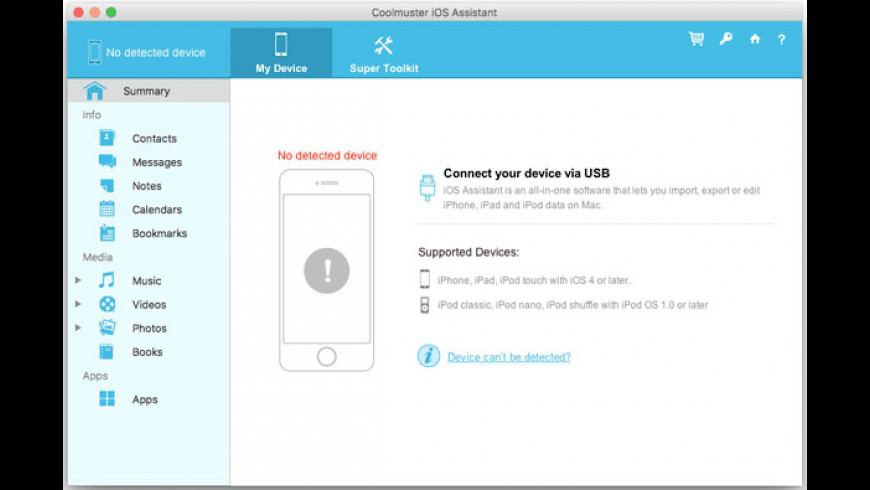Select the Apps item label in sidebar
Screen dimensions: 870x490
[x=145, y=400]
